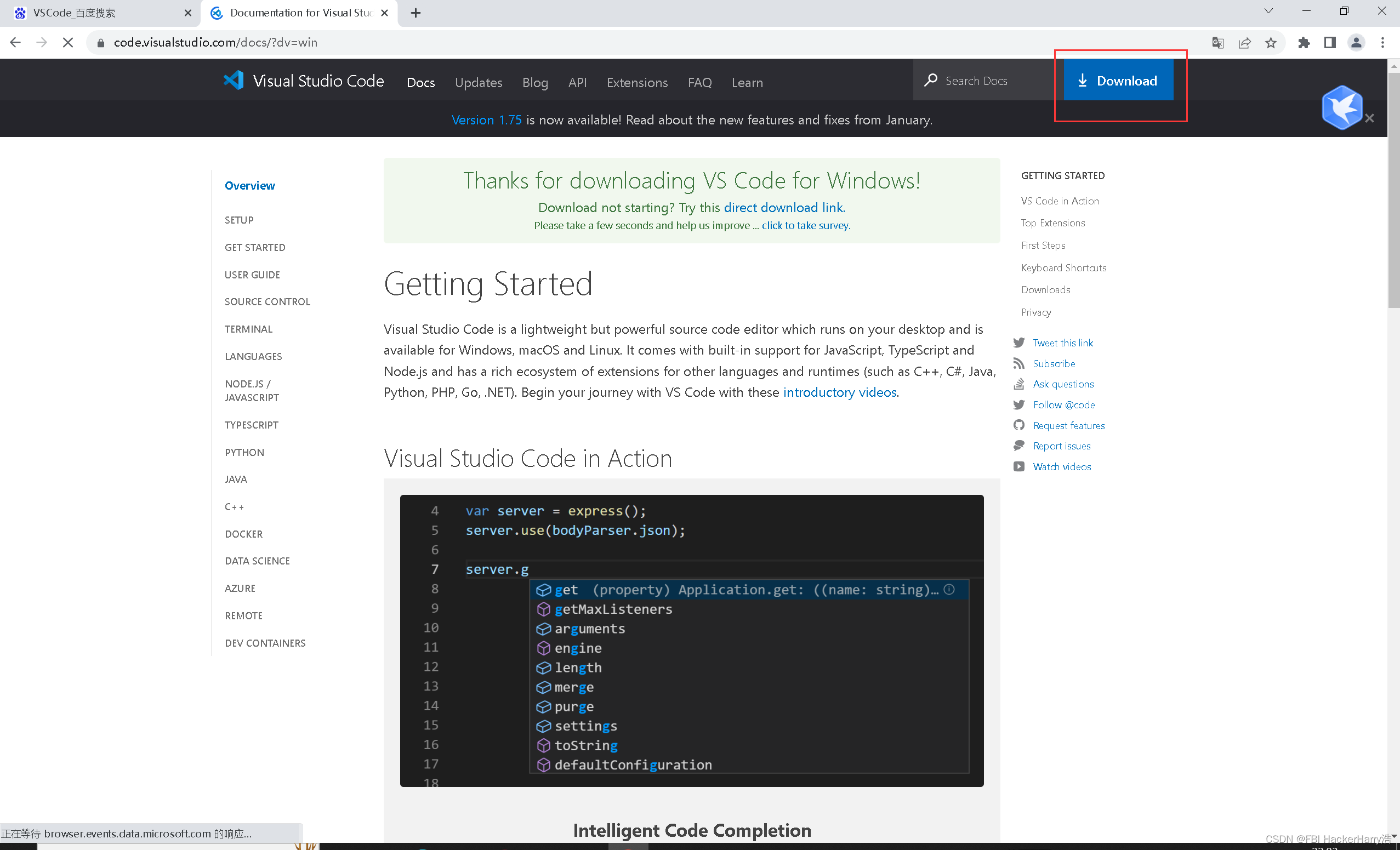Click the site lock icon in address bar
The image size is (1400, 850).
[x=100, y=43]
